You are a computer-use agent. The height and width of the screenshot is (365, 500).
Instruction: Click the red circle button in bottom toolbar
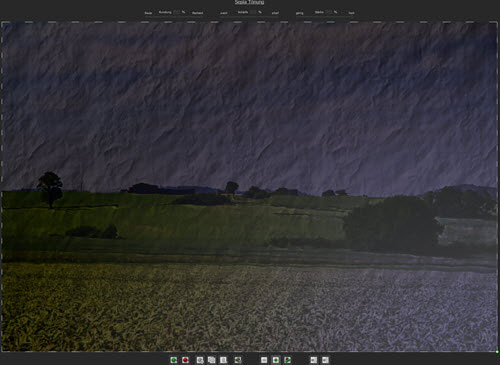click(x=185, y=360)
